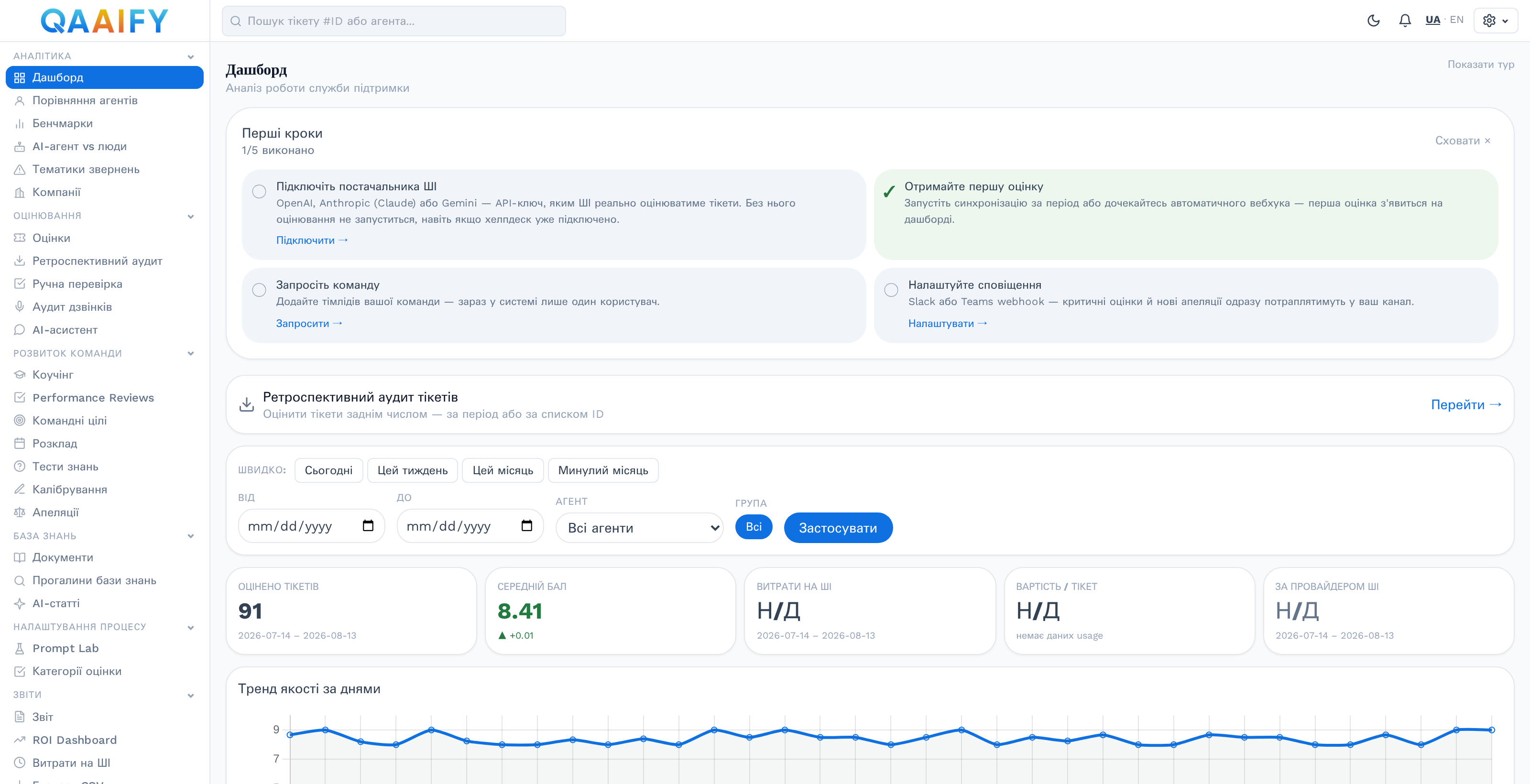Image resolution: width=1530 pixels, height=784 pixels.
Task: Click the Оцінки ticket icon
Action: pyautogui.click(x=20, y=238)
